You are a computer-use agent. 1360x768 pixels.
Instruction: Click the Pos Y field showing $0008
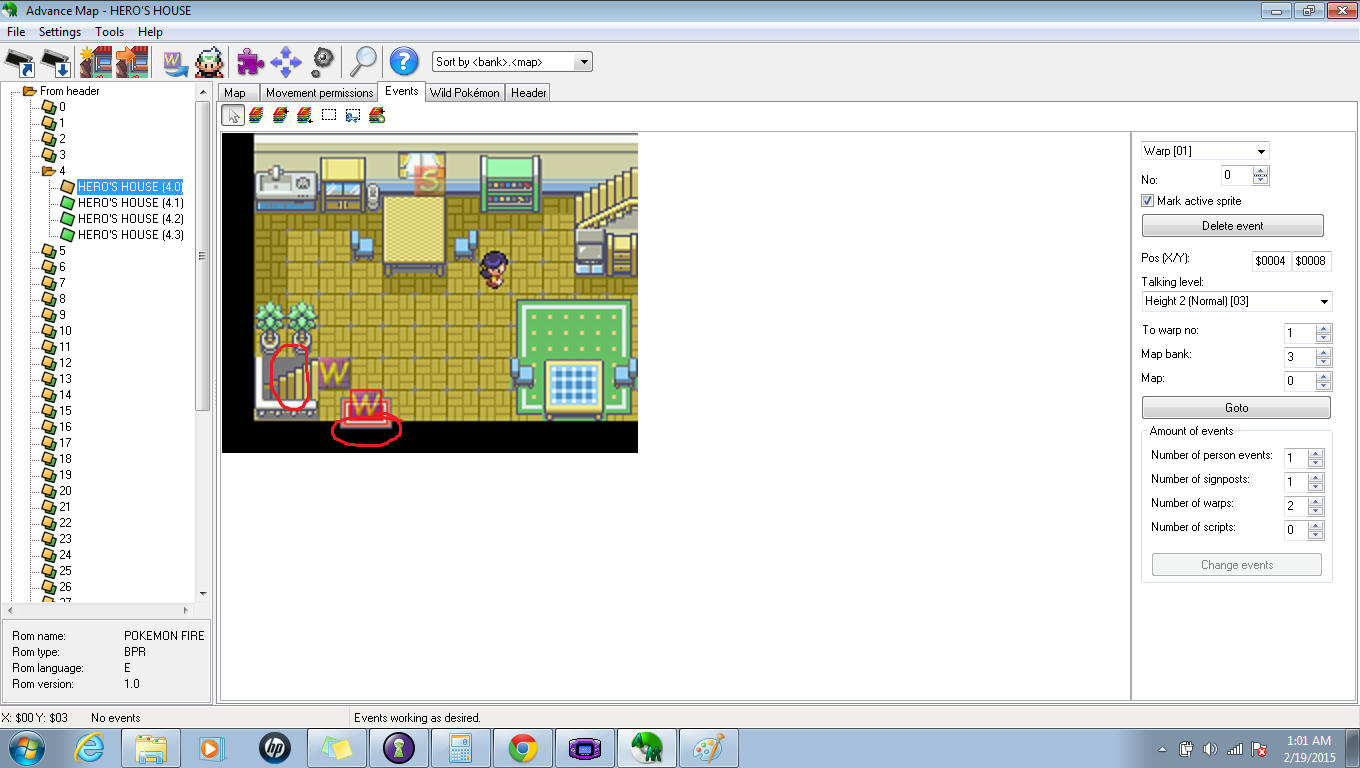1311,261
